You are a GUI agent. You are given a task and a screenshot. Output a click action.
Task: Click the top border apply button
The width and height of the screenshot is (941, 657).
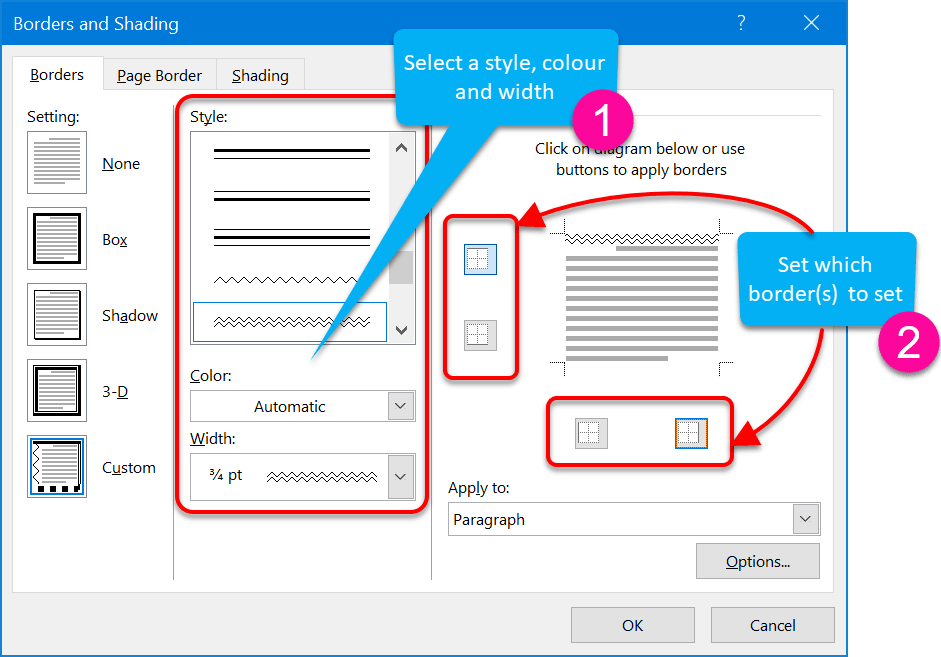click(481, 259)
